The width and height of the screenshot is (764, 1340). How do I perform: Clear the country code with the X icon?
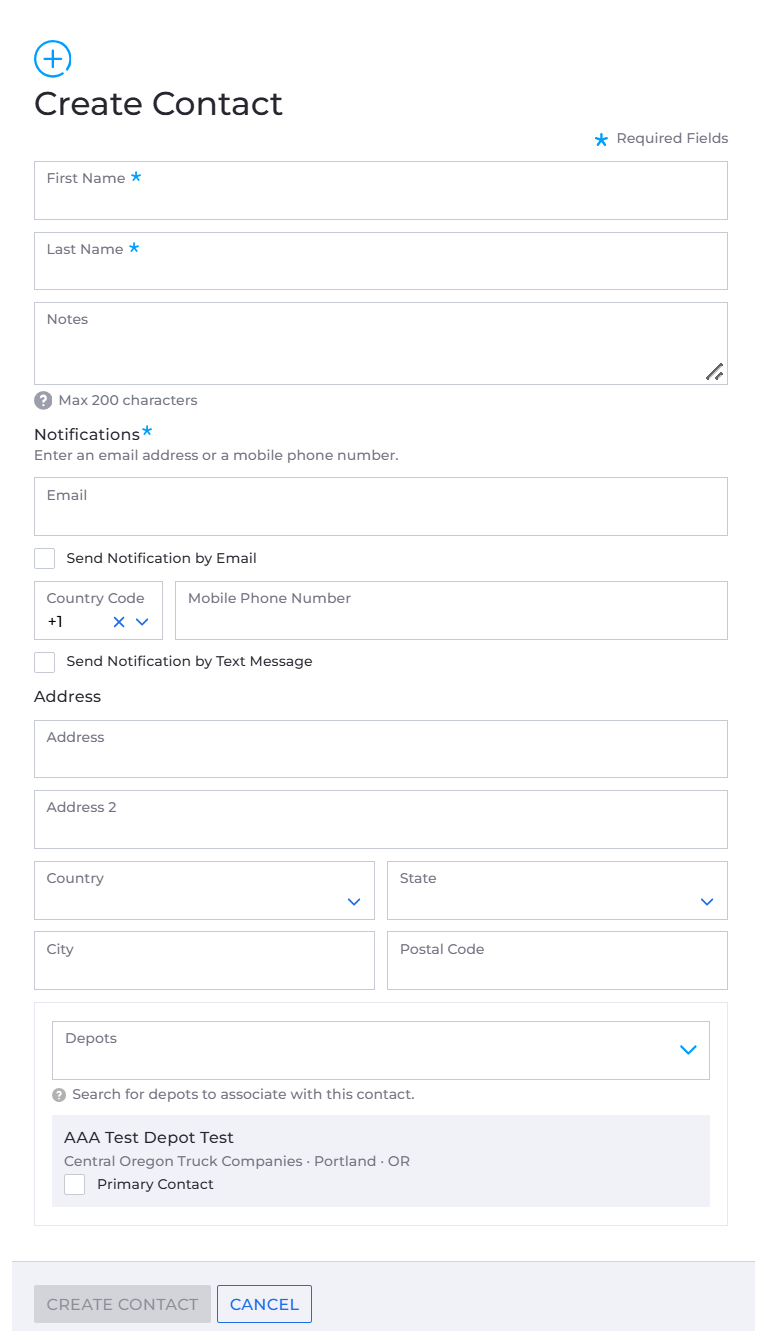coord(119,622)
